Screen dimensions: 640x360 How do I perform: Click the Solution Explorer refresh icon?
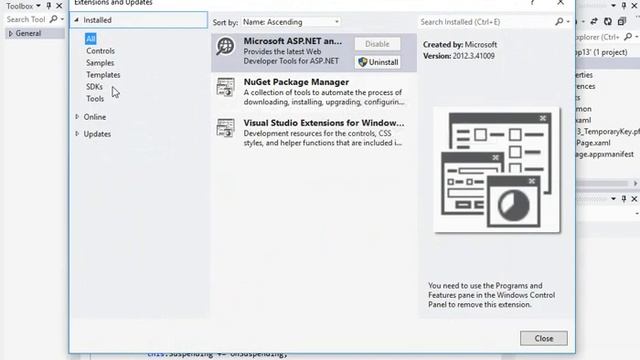click(x=608, y=21)
